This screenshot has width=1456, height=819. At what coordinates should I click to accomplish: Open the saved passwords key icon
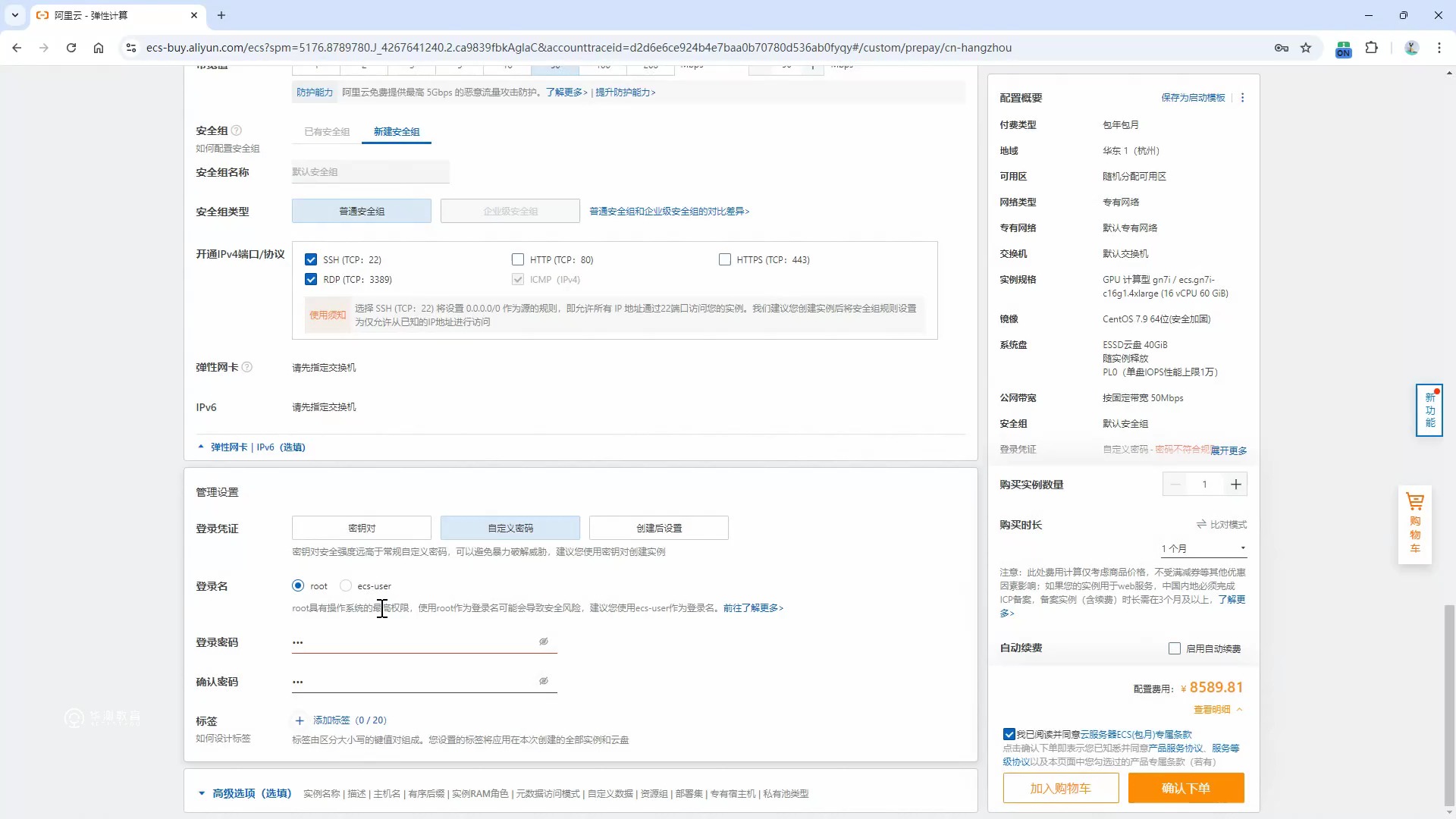(x=1282, y=48)
